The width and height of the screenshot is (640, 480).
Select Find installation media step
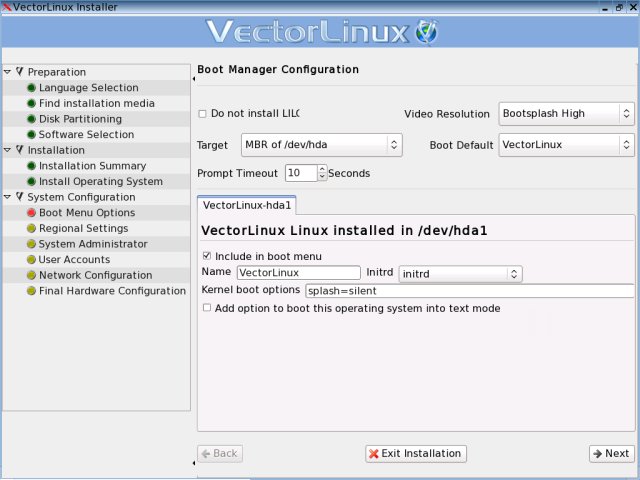[97, 103]
